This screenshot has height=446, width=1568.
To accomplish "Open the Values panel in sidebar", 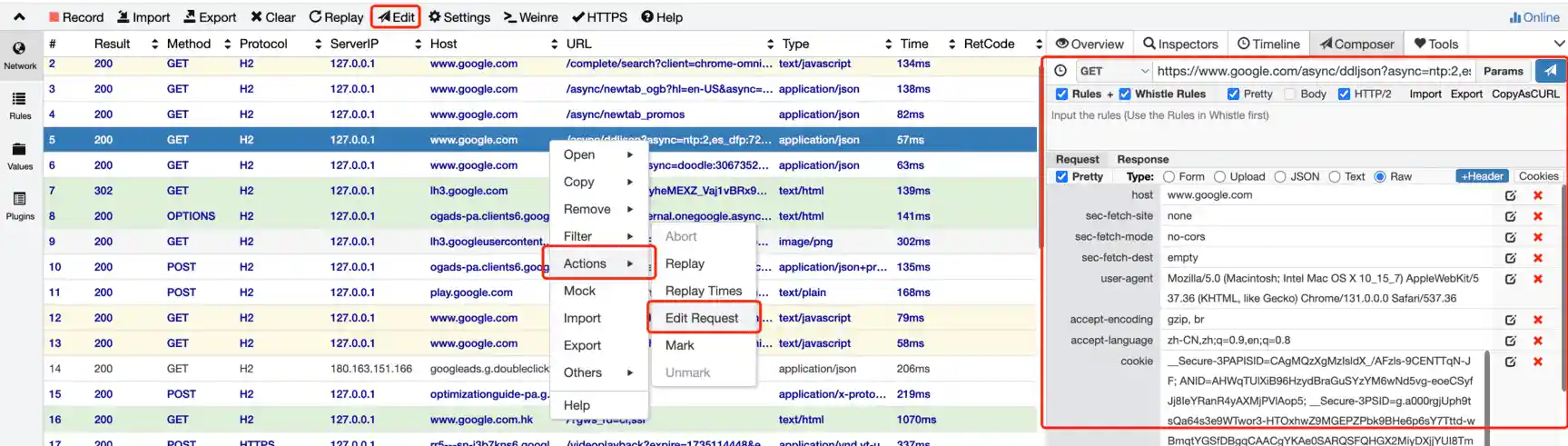I will tap(20, 155).
